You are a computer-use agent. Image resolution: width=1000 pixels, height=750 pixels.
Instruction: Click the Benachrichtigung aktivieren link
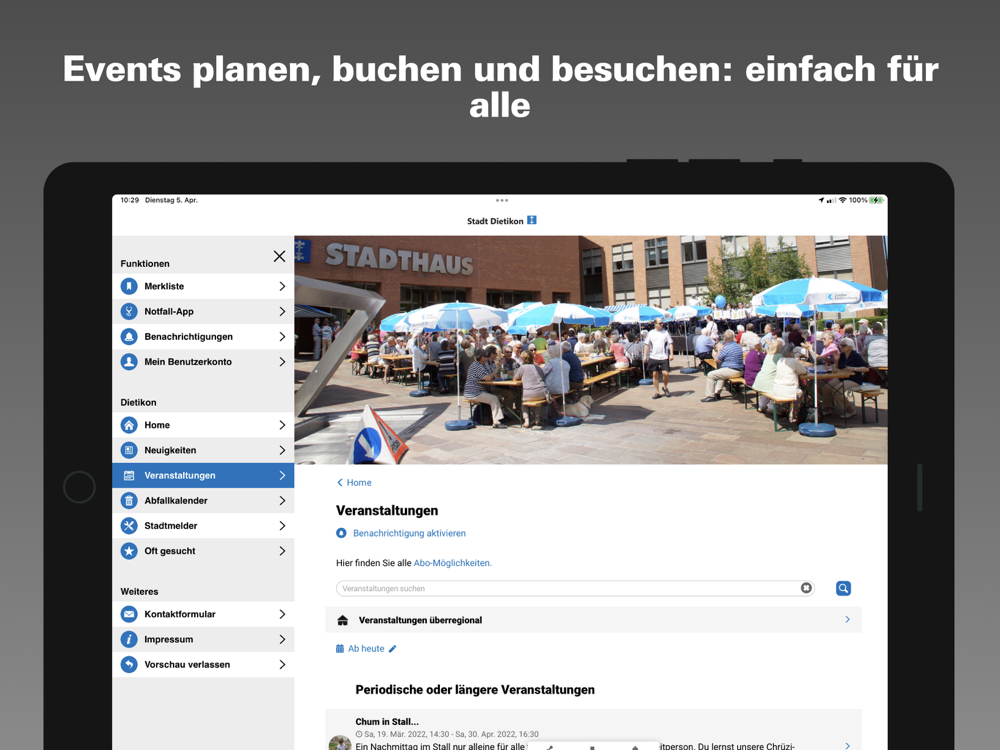[409, 533]
